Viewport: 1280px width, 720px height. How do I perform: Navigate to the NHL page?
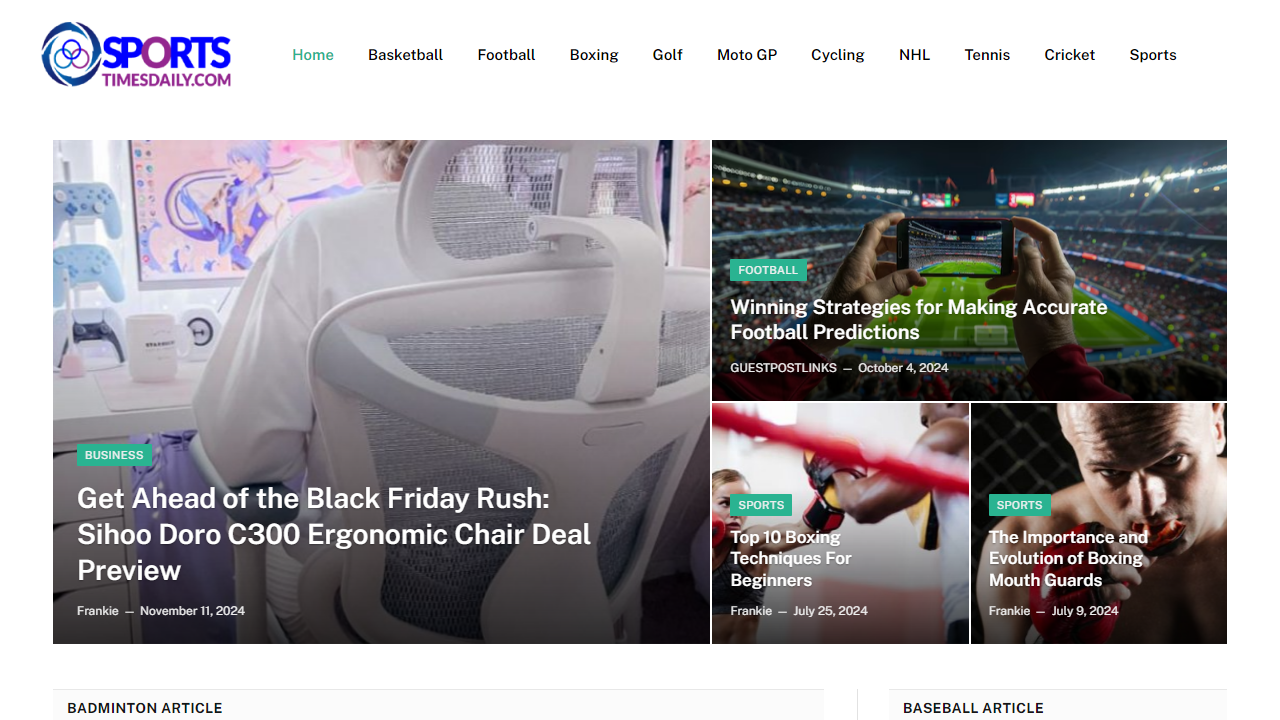(914, 55)
